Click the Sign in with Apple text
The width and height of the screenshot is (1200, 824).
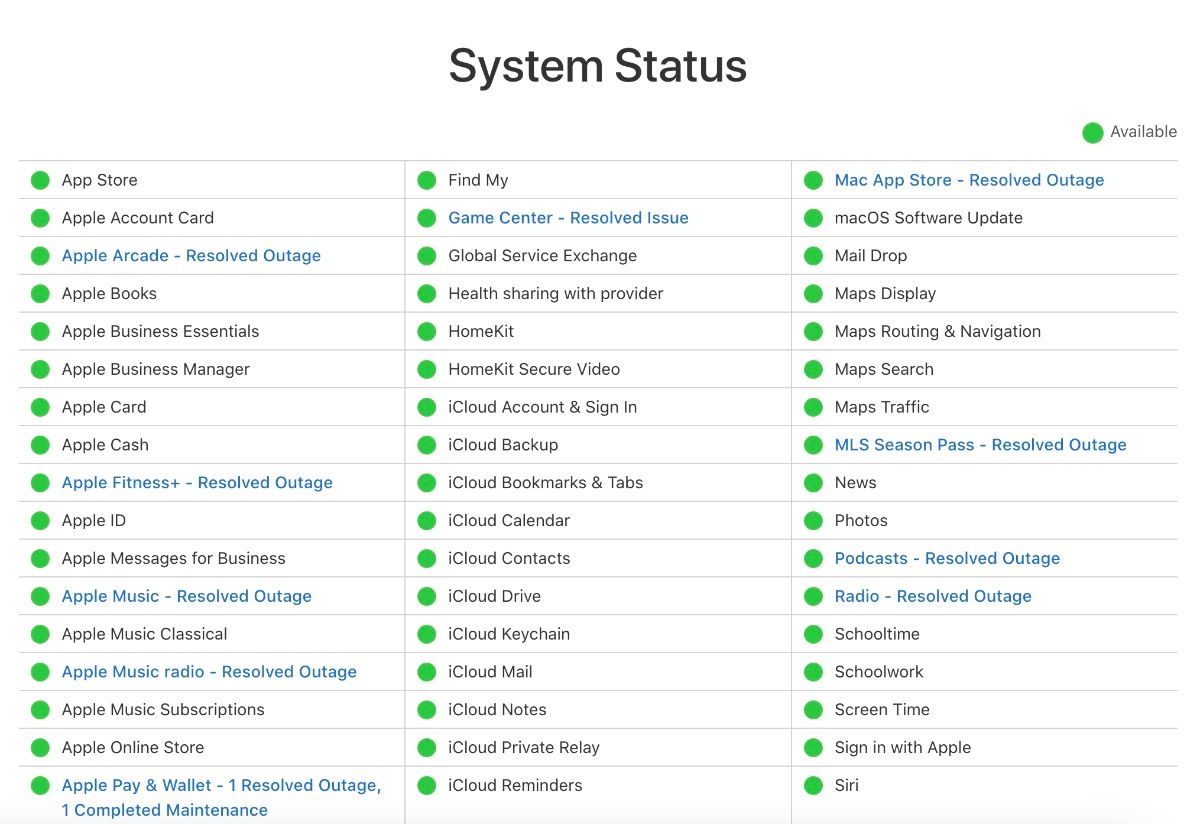(x=903, y=747)
